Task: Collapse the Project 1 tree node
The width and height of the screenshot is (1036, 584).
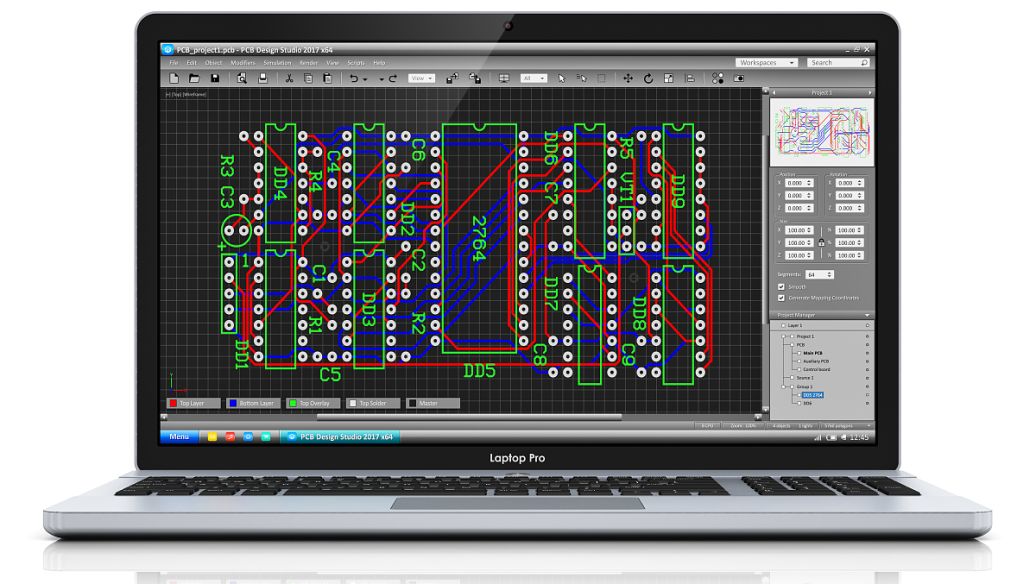Action: [784, 336]
